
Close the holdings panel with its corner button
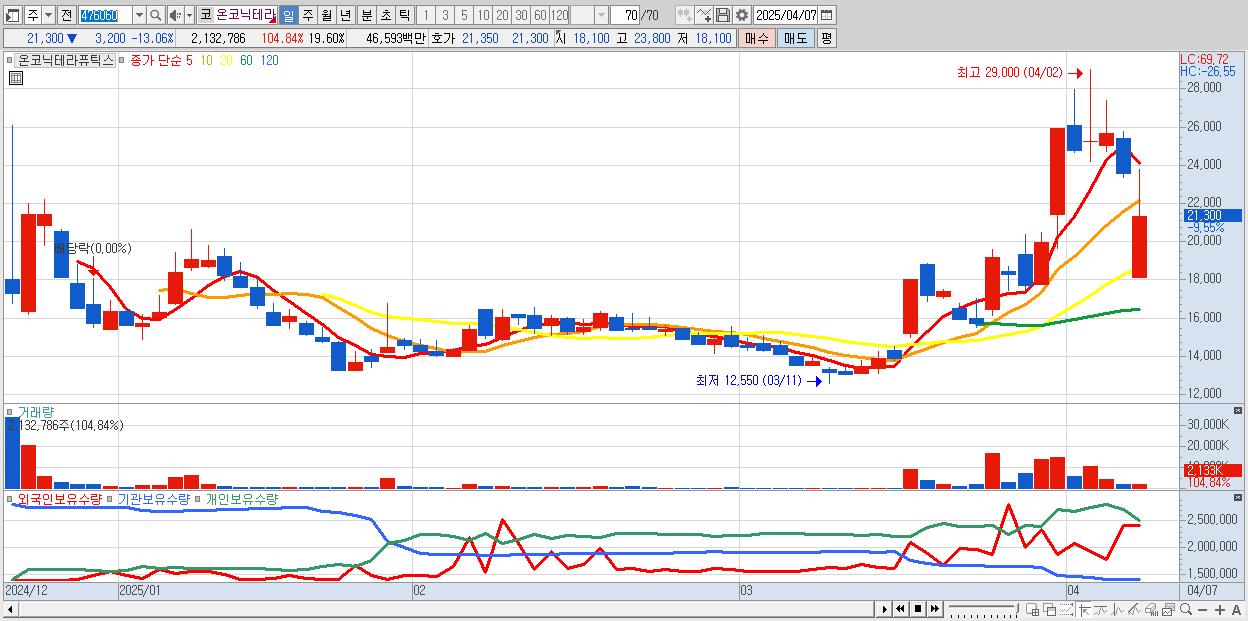[x=1238, y=498]
